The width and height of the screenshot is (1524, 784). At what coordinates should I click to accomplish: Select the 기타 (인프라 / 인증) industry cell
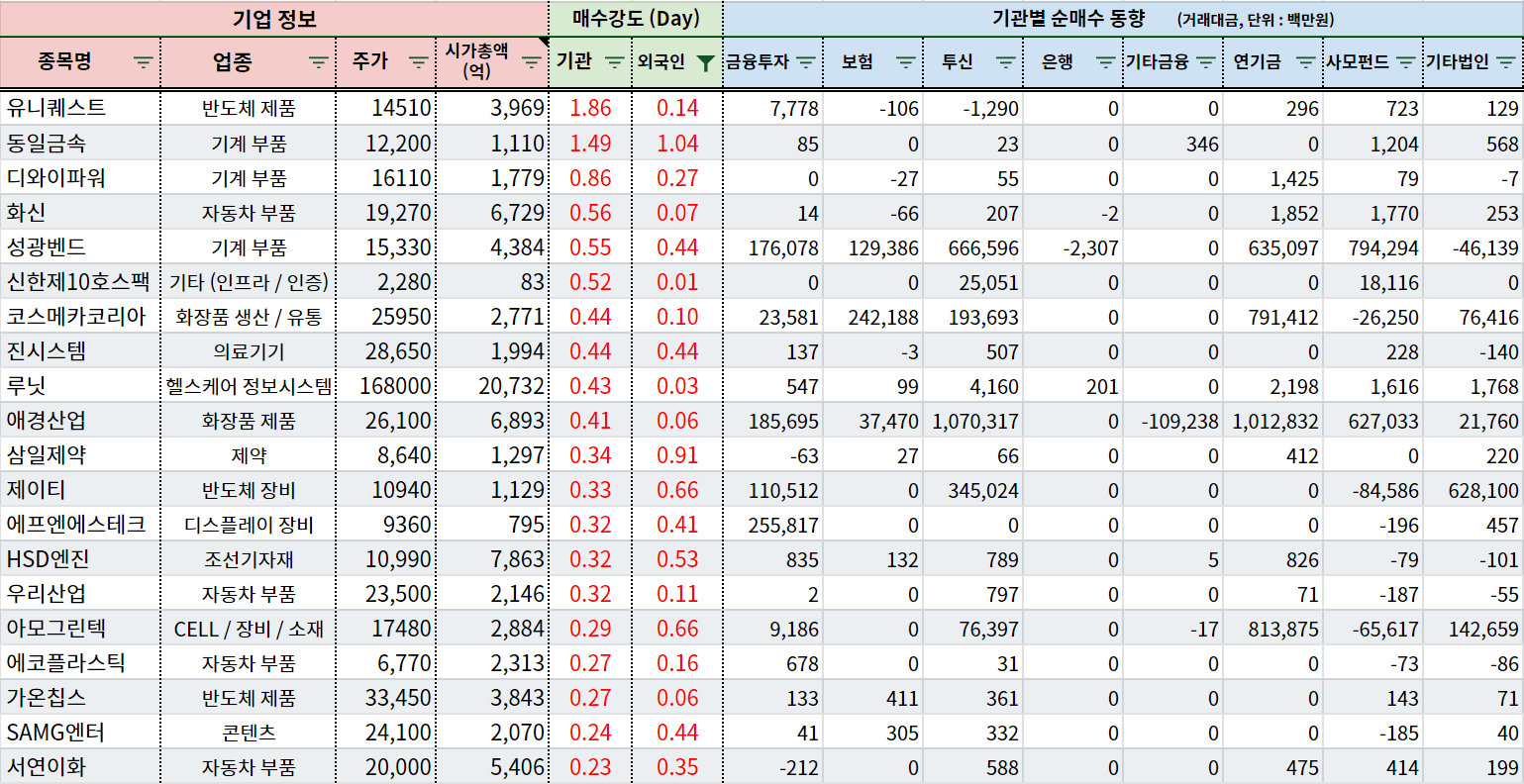tap(249, 281)
